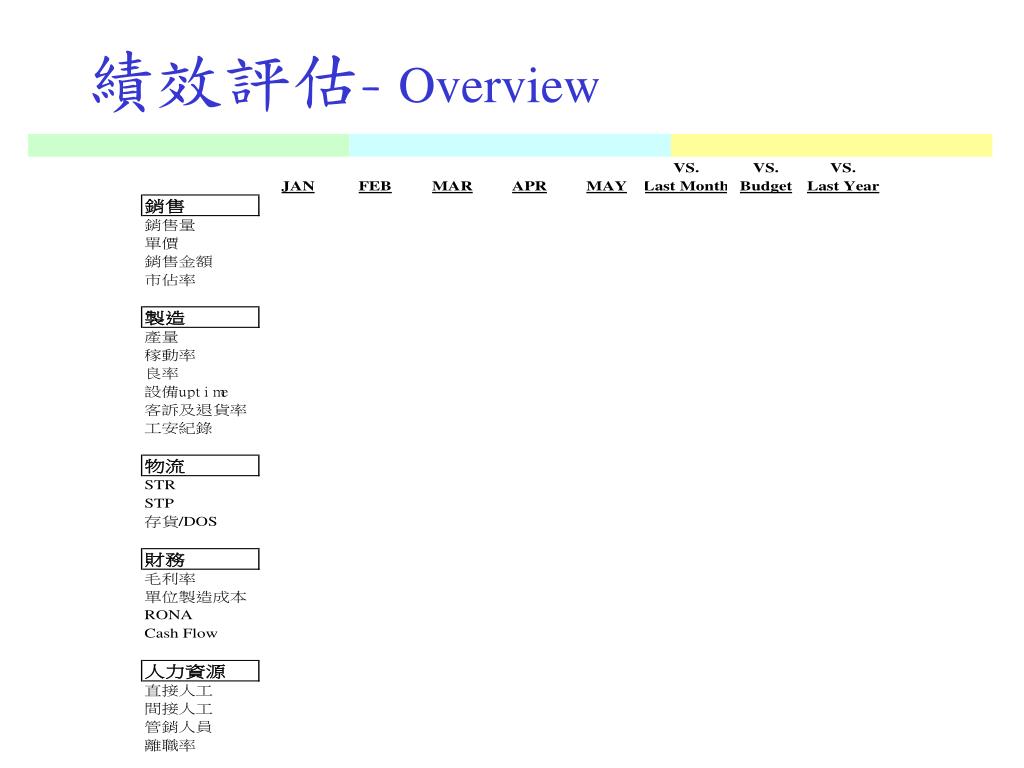Click the STR row label
Viewport: 1024px width, 768px height.
click(160, 485)
